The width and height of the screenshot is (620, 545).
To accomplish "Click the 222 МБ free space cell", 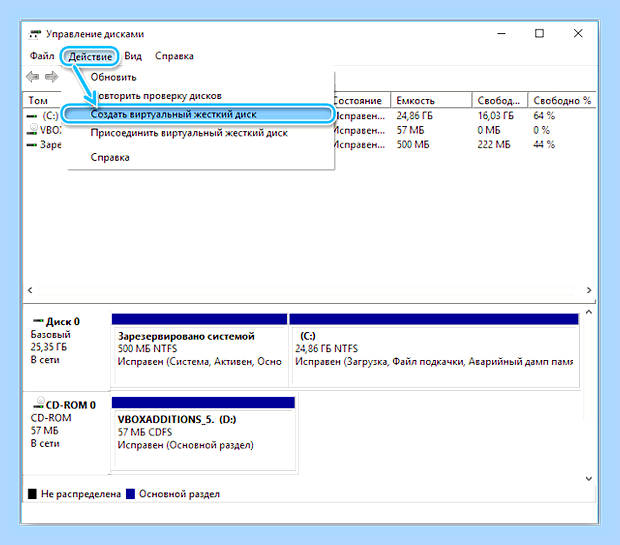I will pyautogui.click(x=493, y=144).
